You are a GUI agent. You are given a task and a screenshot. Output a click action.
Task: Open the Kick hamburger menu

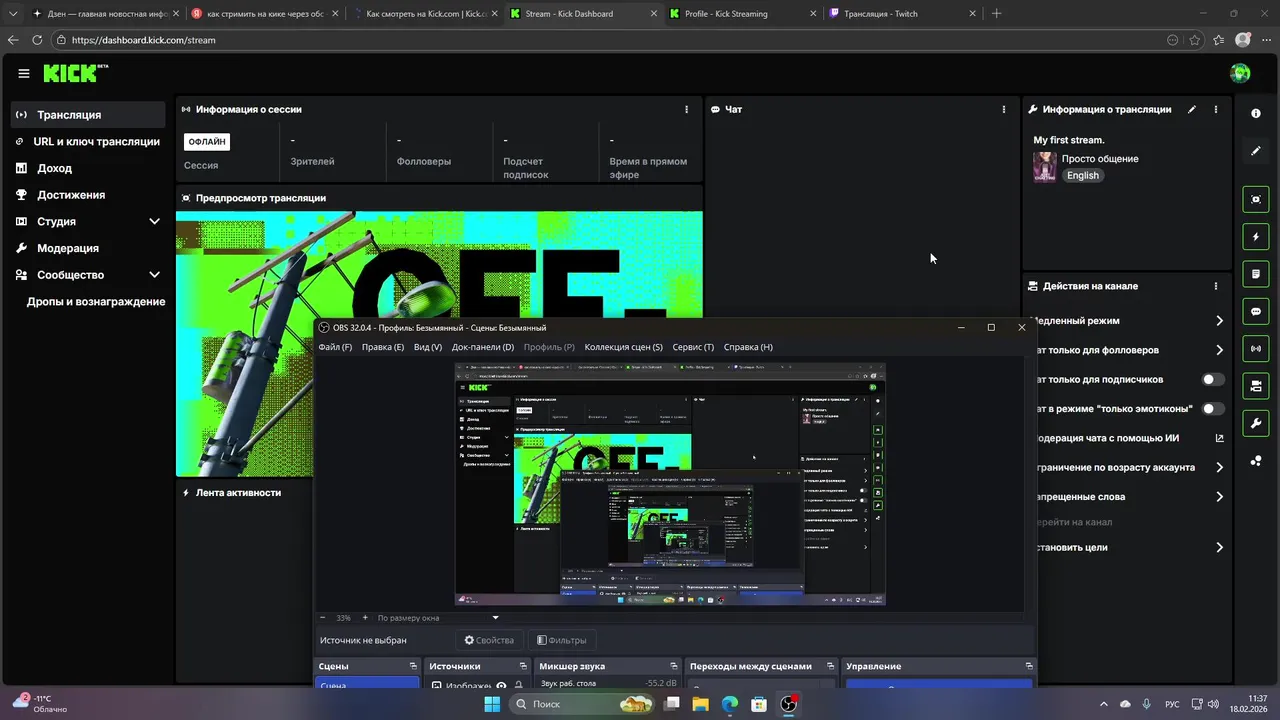point(23,73)
